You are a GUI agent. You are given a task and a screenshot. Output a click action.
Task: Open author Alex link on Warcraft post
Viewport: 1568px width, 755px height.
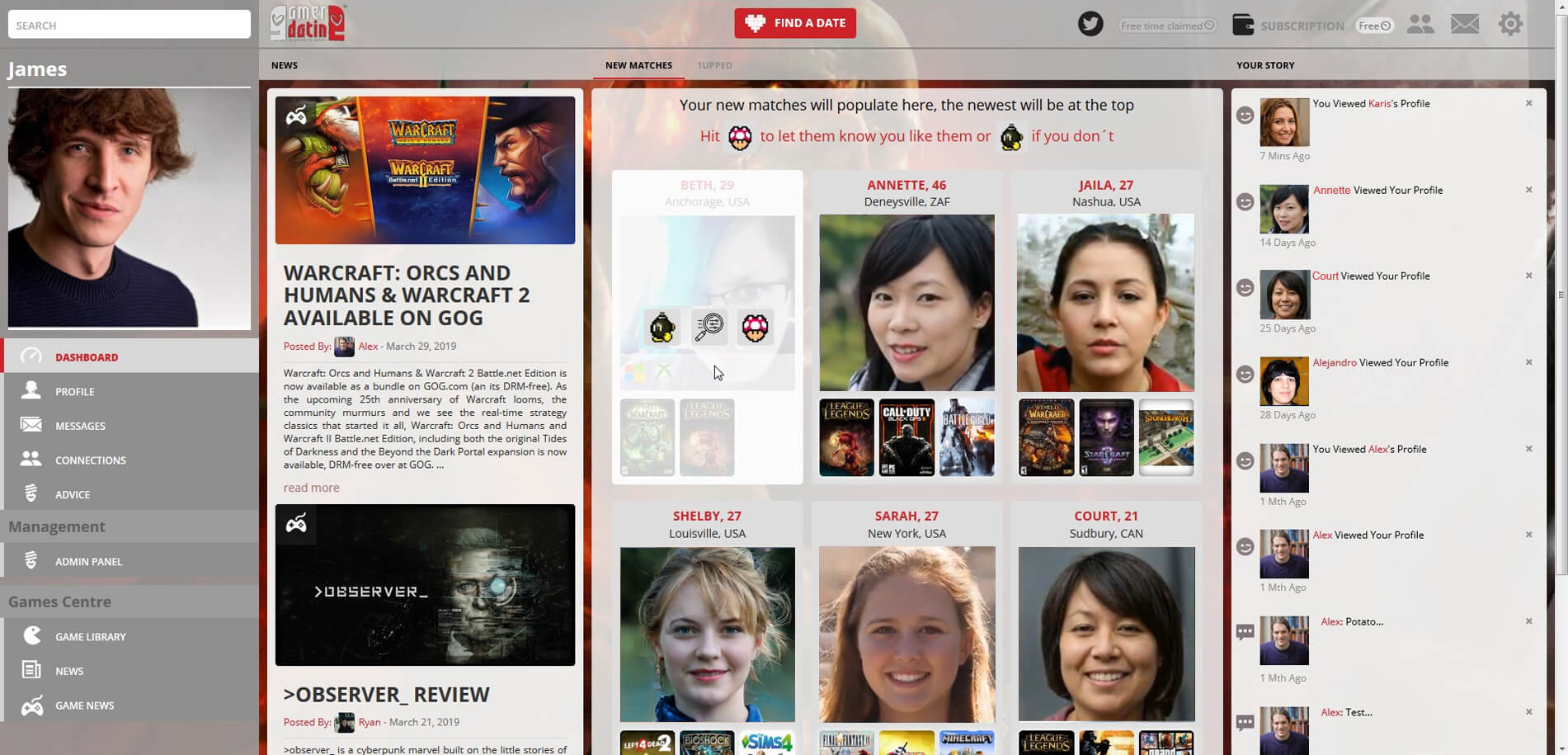[368, 346]
